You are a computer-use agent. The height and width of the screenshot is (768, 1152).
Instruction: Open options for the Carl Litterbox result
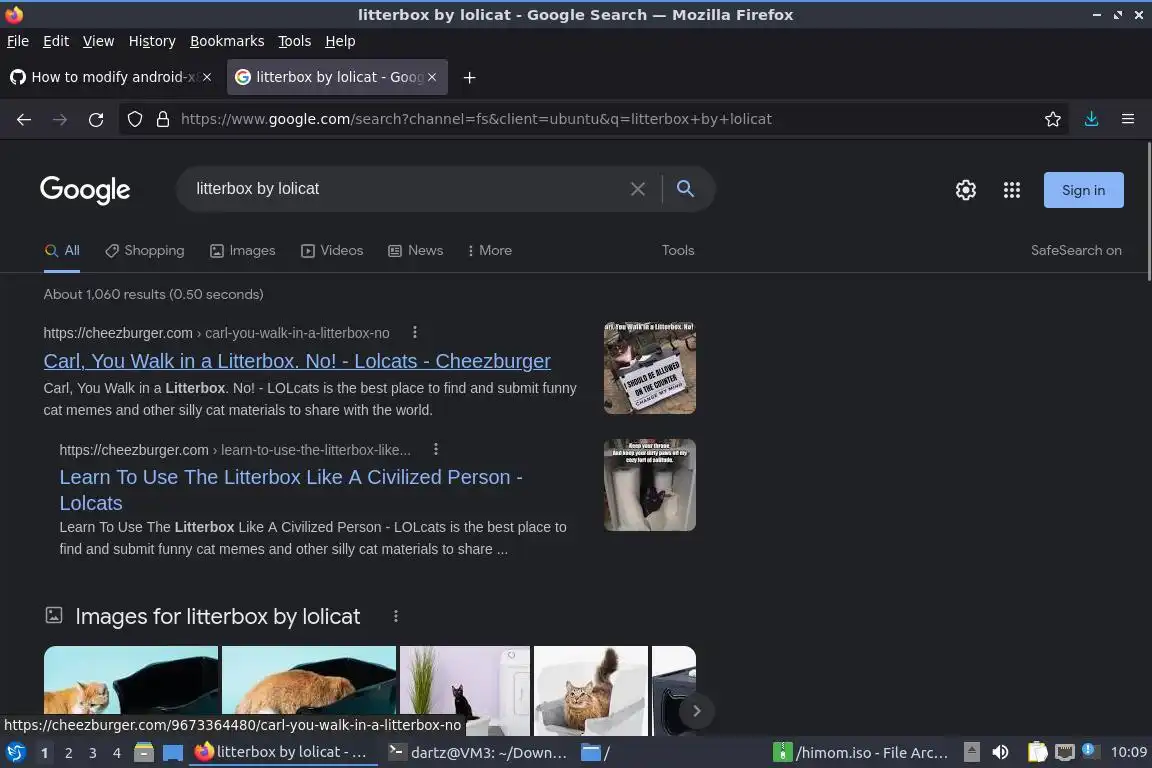(415, 332)
